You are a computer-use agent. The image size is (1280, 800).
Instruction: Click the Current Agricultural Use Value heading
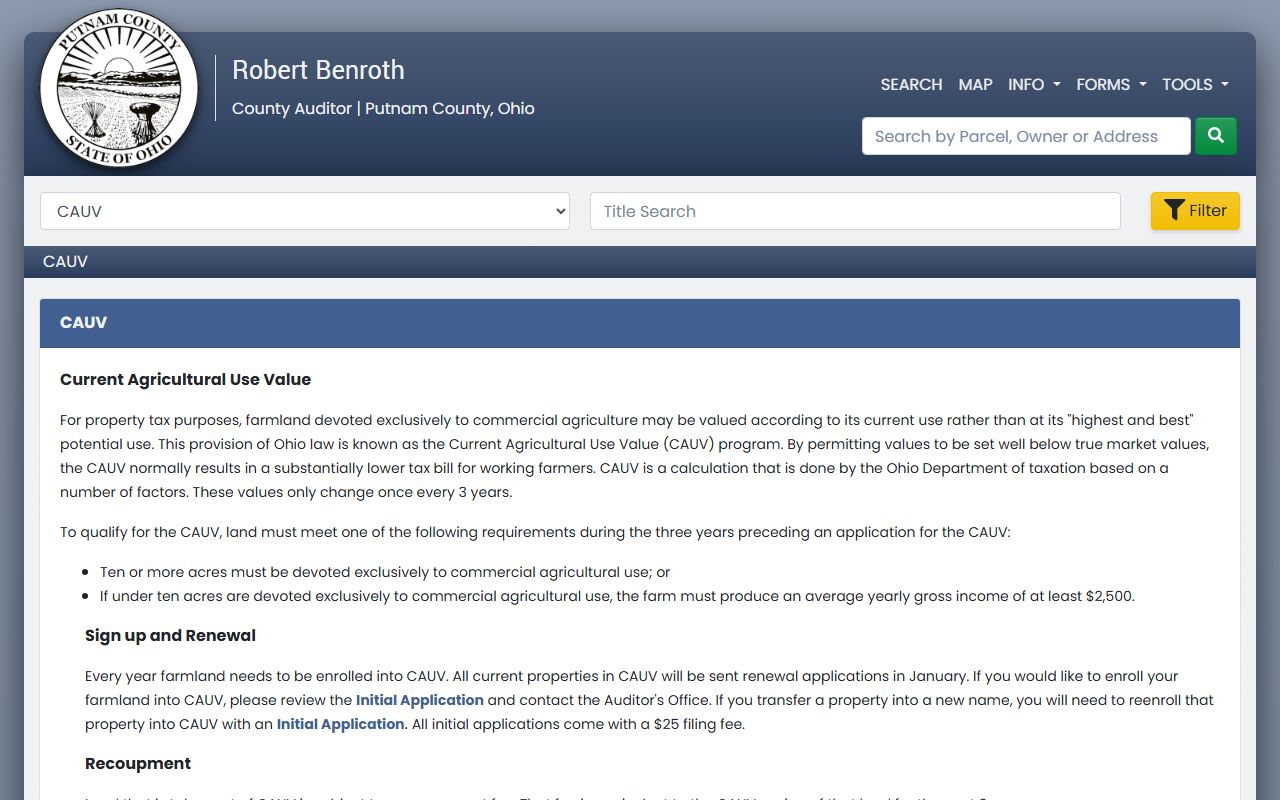185,380
